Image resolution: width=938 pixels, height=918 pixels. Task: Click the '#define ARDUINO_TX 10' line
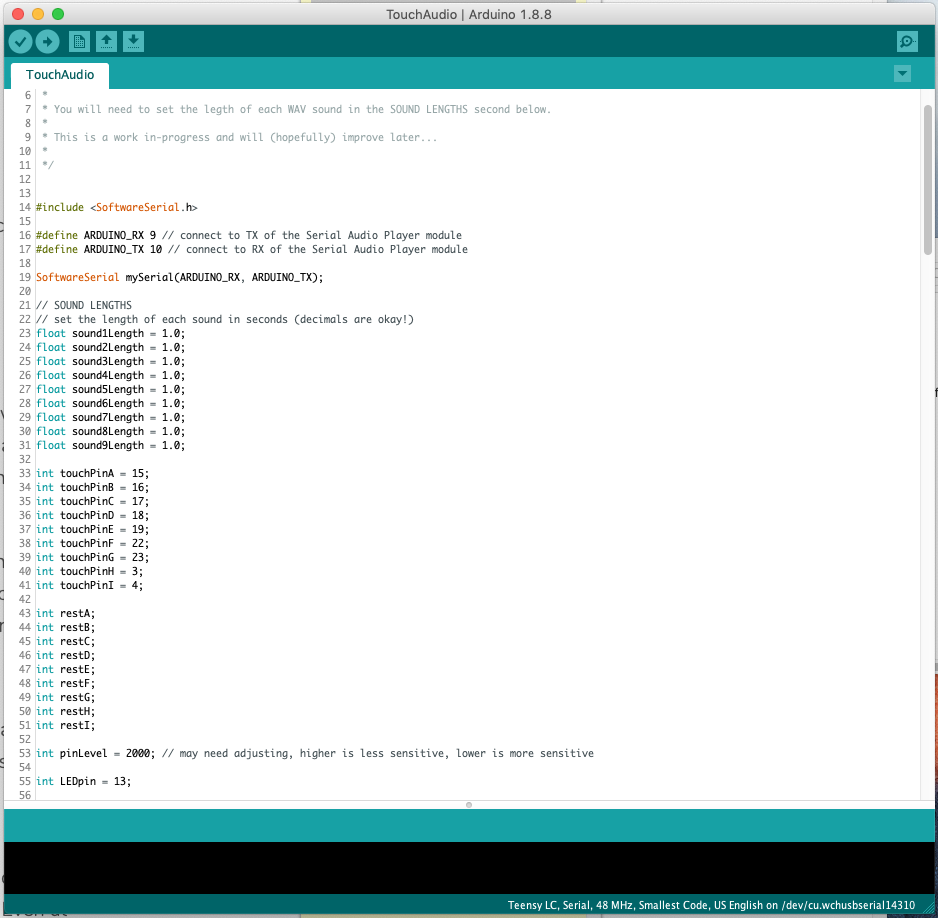(x=252, y=249)
